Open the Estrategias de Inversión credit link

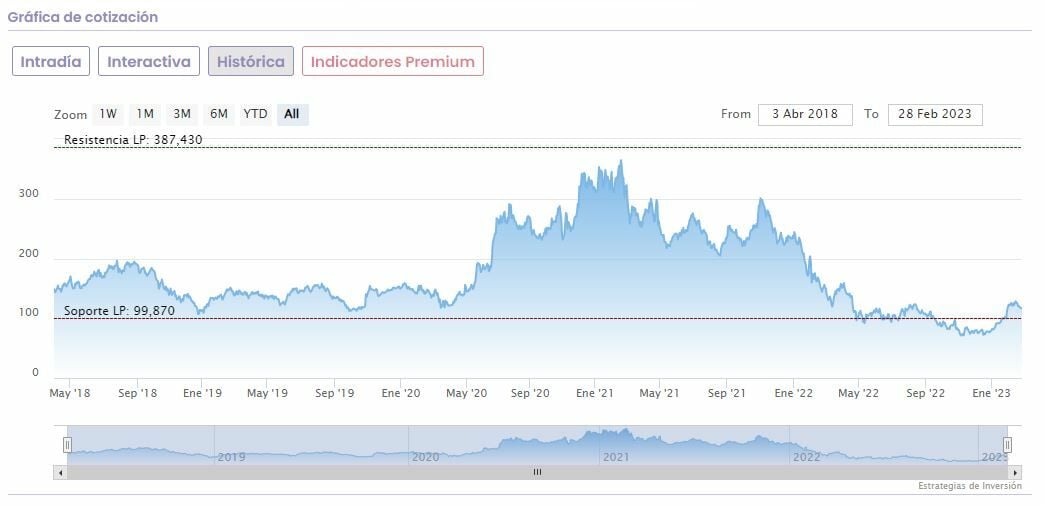coord(969,486)
